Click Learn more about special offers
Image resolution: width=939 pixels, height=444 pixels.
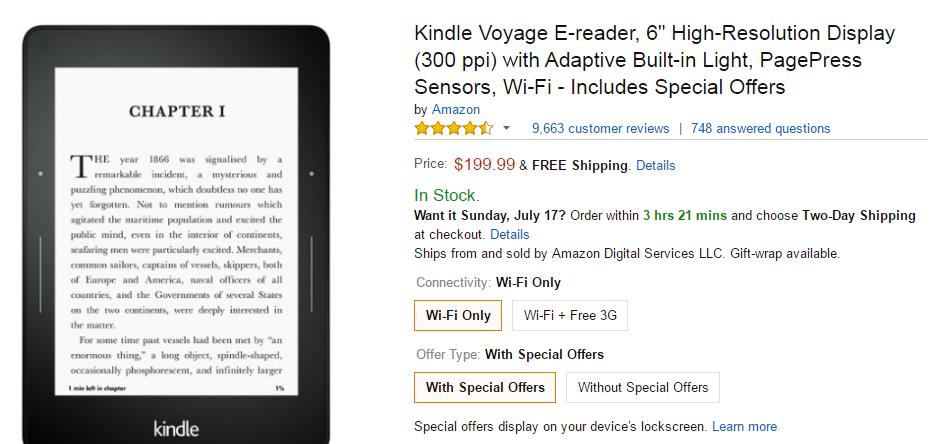pos(744,426)
